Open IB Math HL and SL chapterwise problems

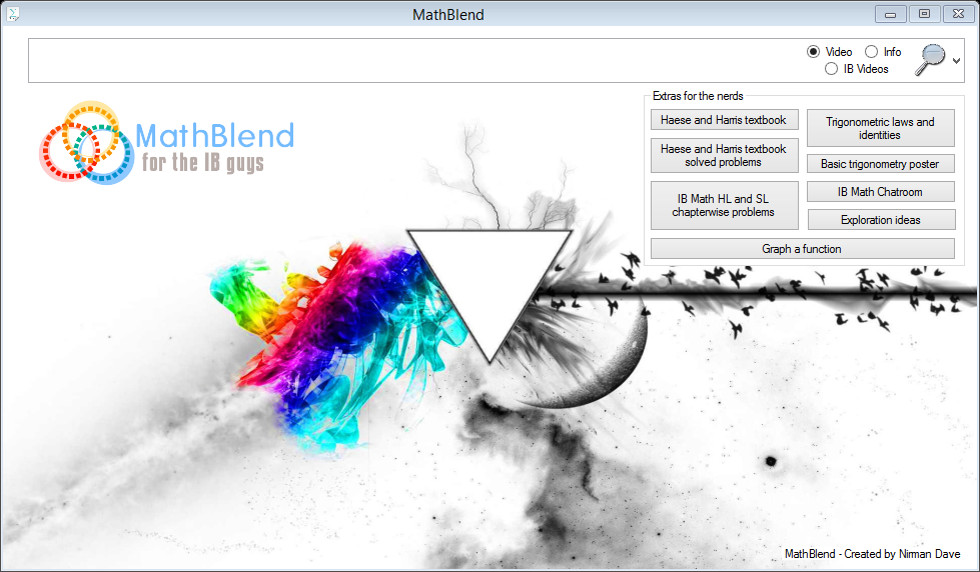click(x=724, y=206)
